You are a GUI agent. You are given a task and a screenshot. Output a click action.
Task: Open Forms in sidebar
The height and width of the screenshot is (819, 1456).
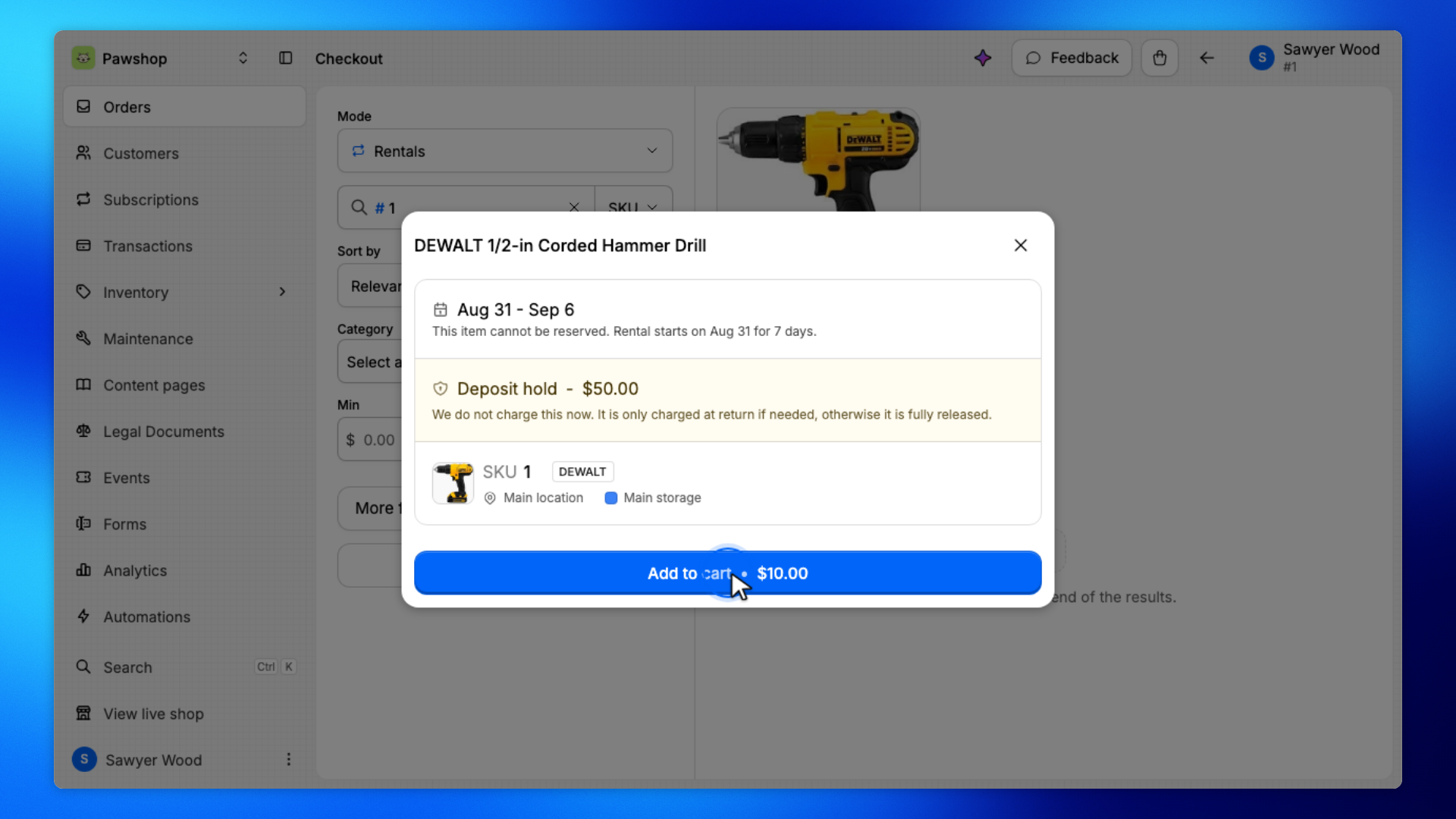tap(184, 523)
